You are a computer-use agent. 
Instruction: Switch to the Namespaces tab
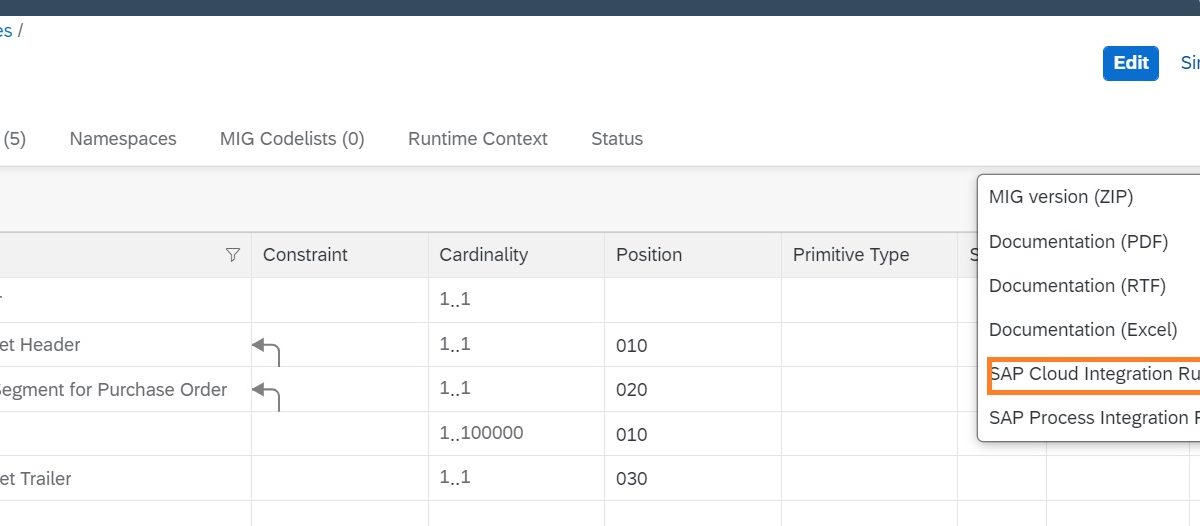(123, 139)
